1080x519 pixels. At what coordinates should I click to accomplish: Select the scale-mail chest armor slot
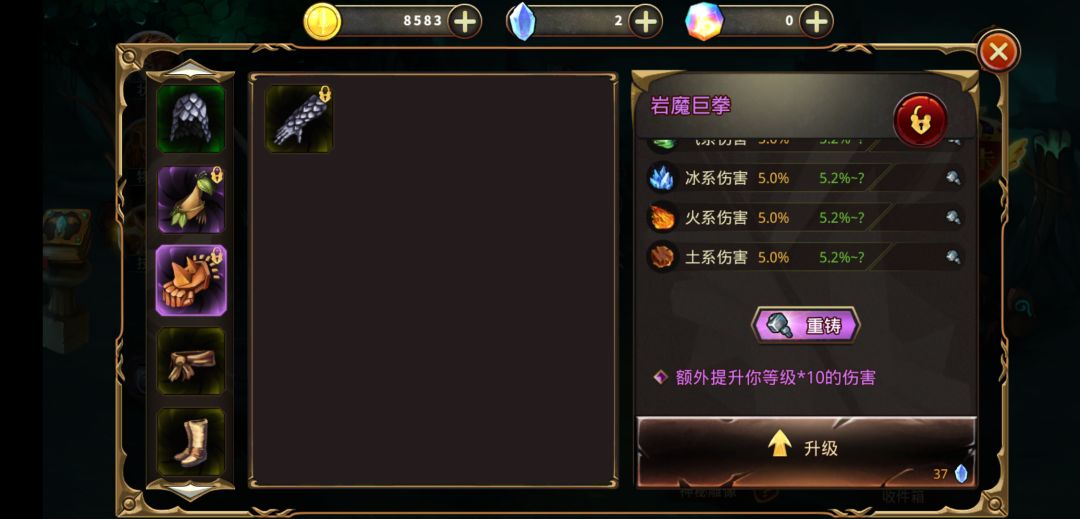click(191, 118)
